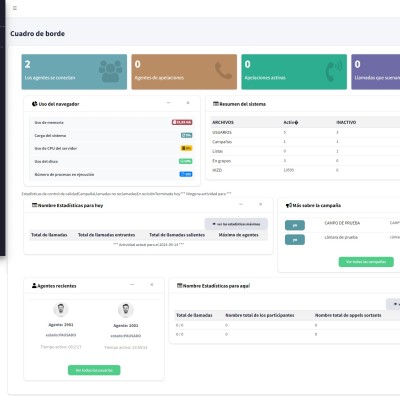
Task: Close the Nombre Estadísticas para hoy panel
Action: (261, 204)
